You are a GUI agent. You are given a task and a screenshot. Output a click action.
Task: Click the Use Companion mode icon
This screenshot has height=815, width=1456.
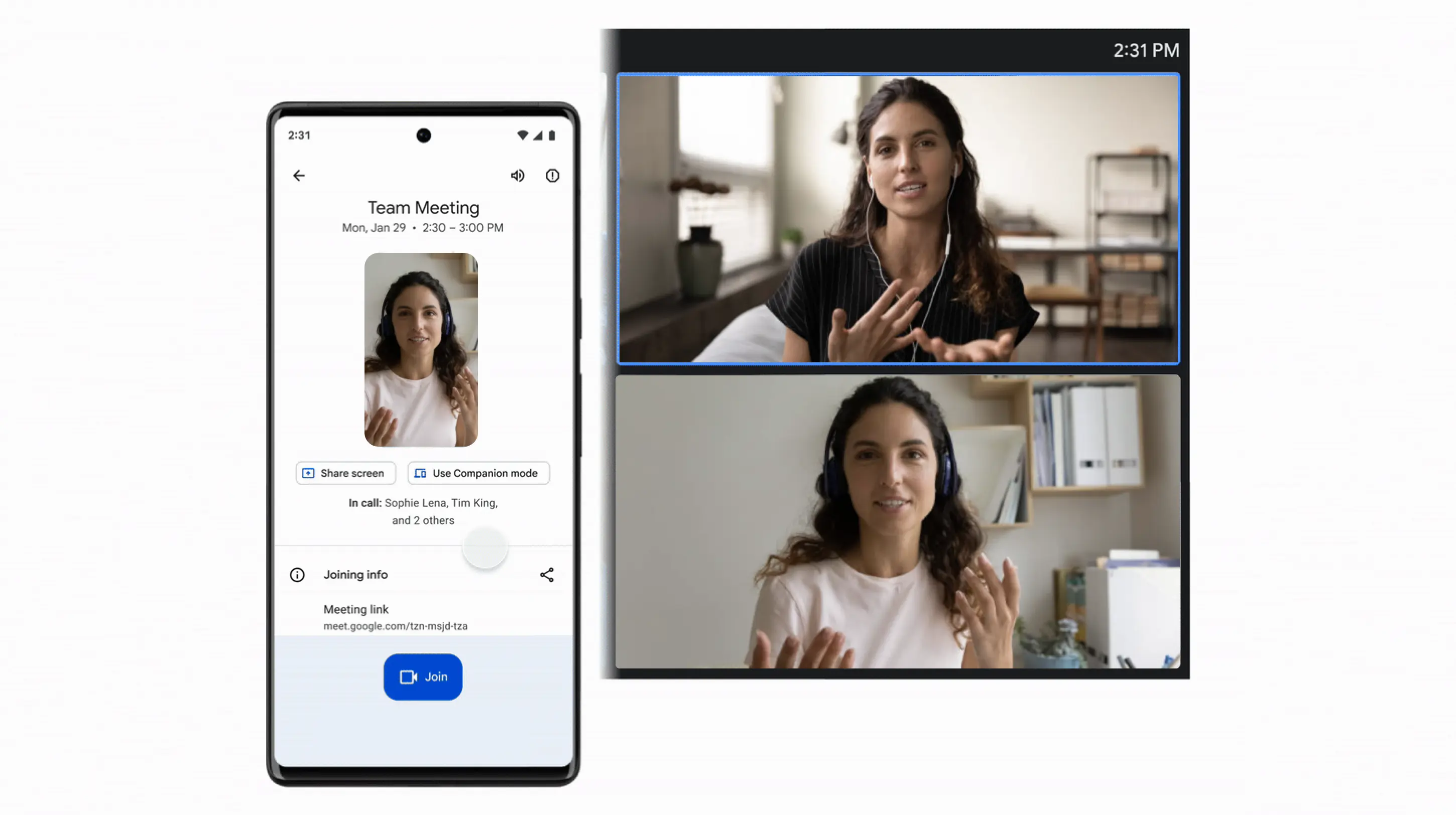tap(420, 472)
